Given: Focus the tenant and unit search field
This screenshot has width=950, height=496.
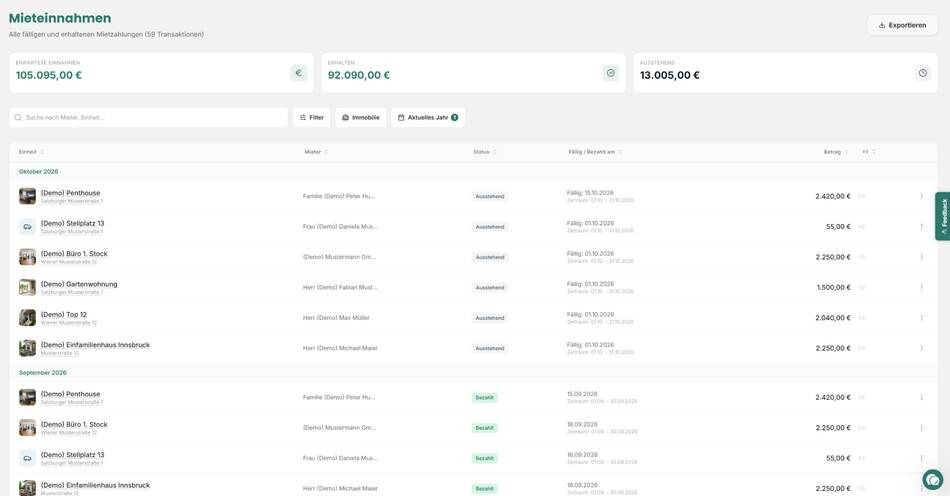Looking at the screenshot, I should (x=149, y=117).
